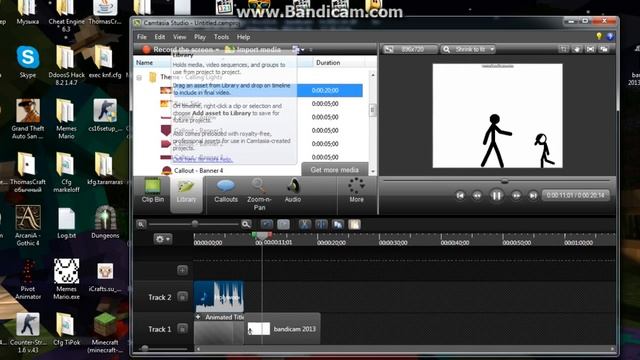The image size is (640, 360).
Task: Open the Skype desktop shortcut
Action: pos(28,61)
